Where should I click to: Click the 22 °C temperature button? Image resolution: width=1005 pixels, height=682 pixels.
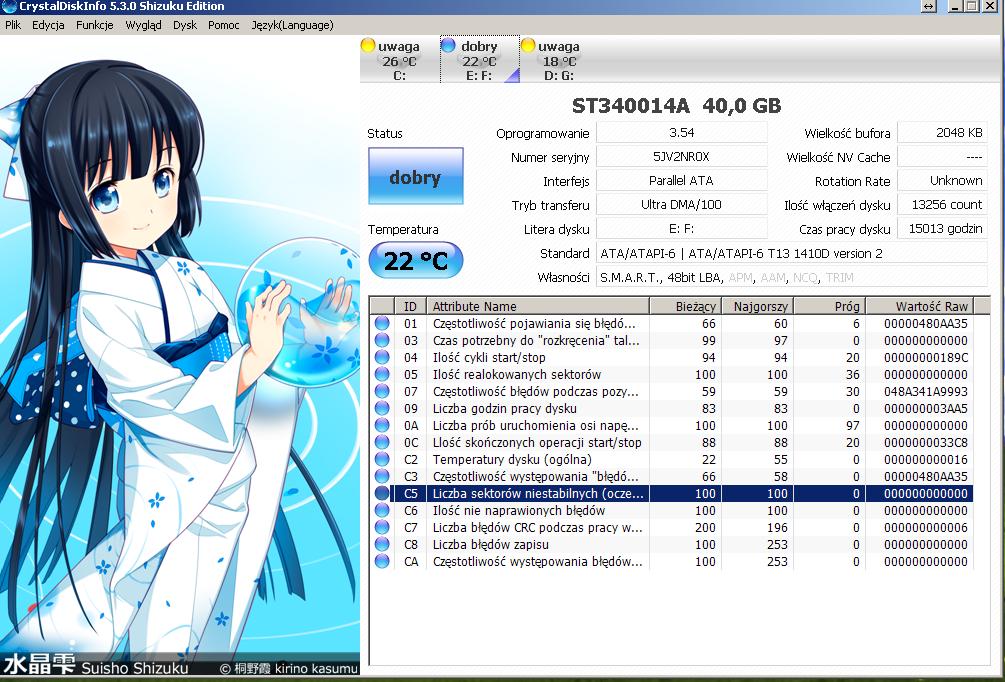(415, 260)
